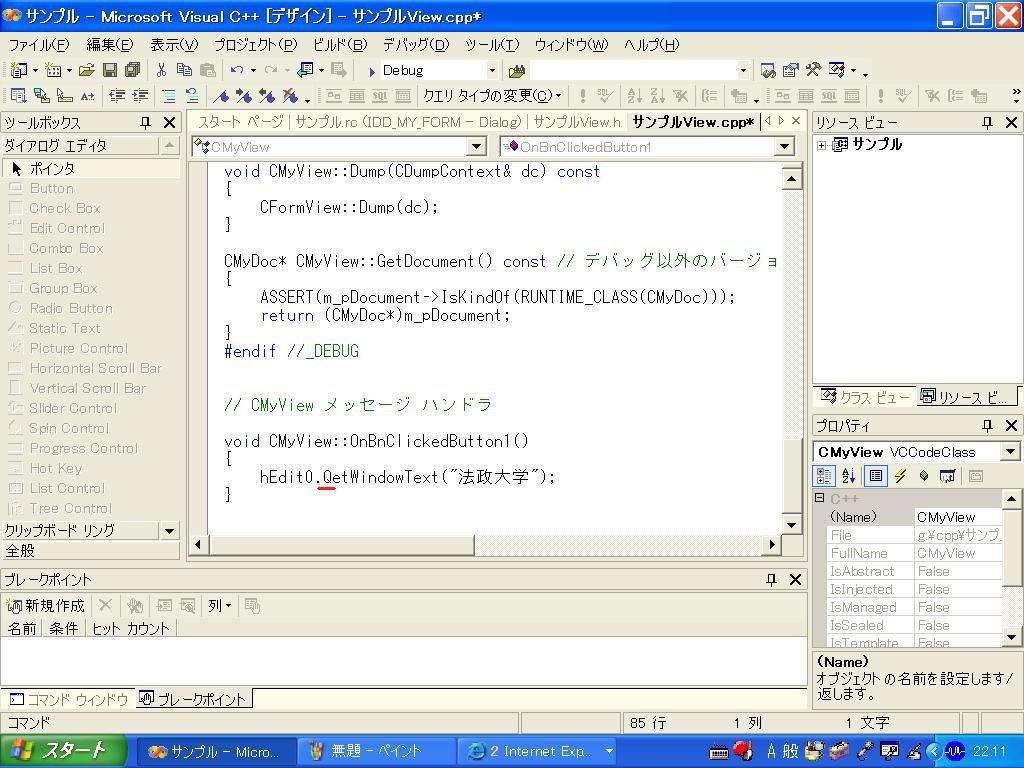Toggle auto-hide pin on Resource View panel
Image resolution: width=1024 pixels, height=768 pixels.
987,122
